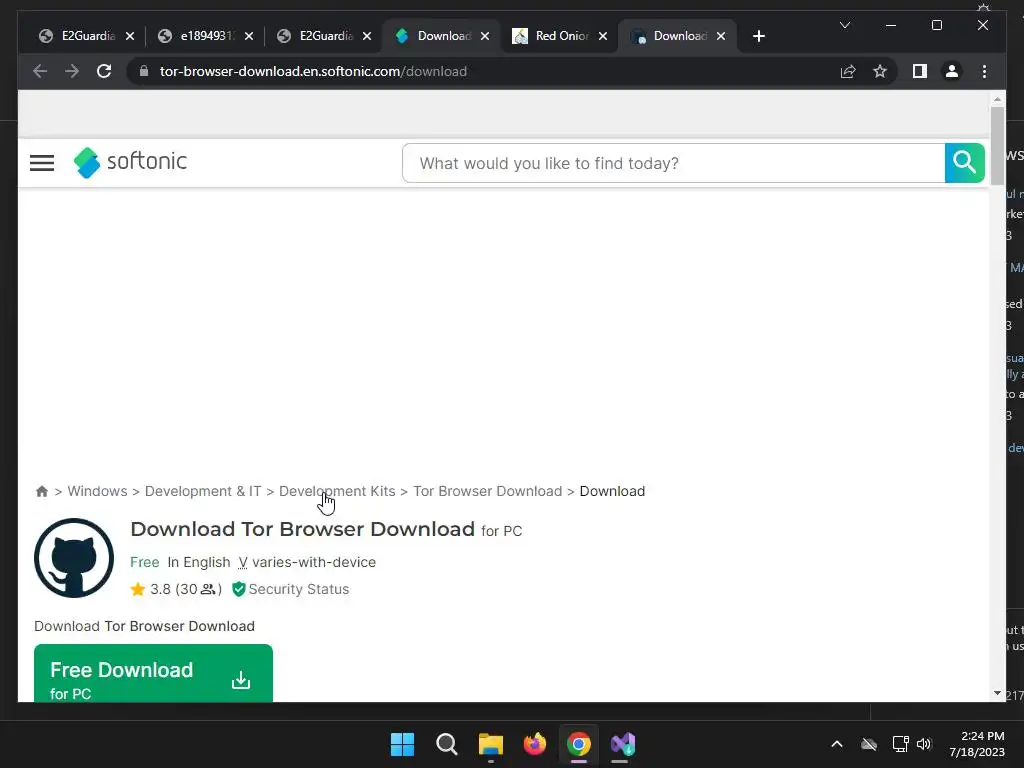The width and height of the screenshot is (1024, 768).
Task: Click the volume speaker tray icon
Action: pos(923,744)
